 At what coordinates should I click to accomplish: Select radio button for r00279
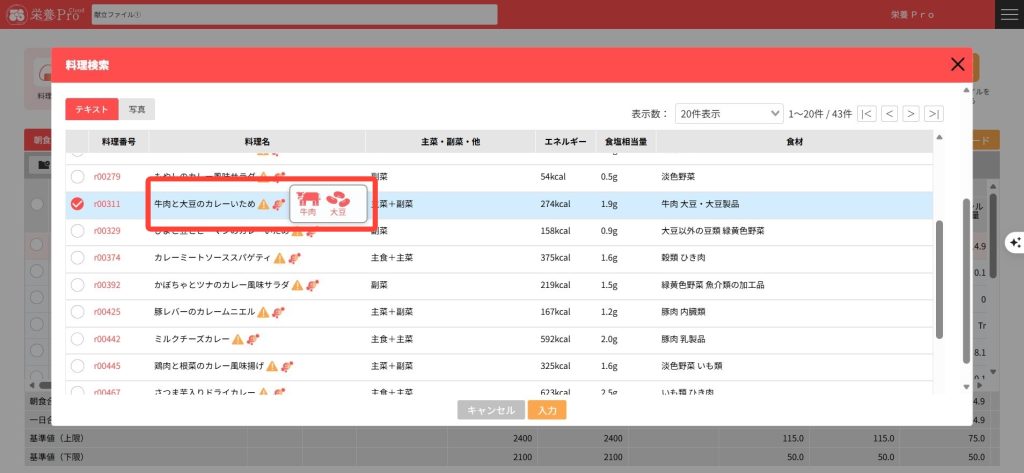[77, 177]
